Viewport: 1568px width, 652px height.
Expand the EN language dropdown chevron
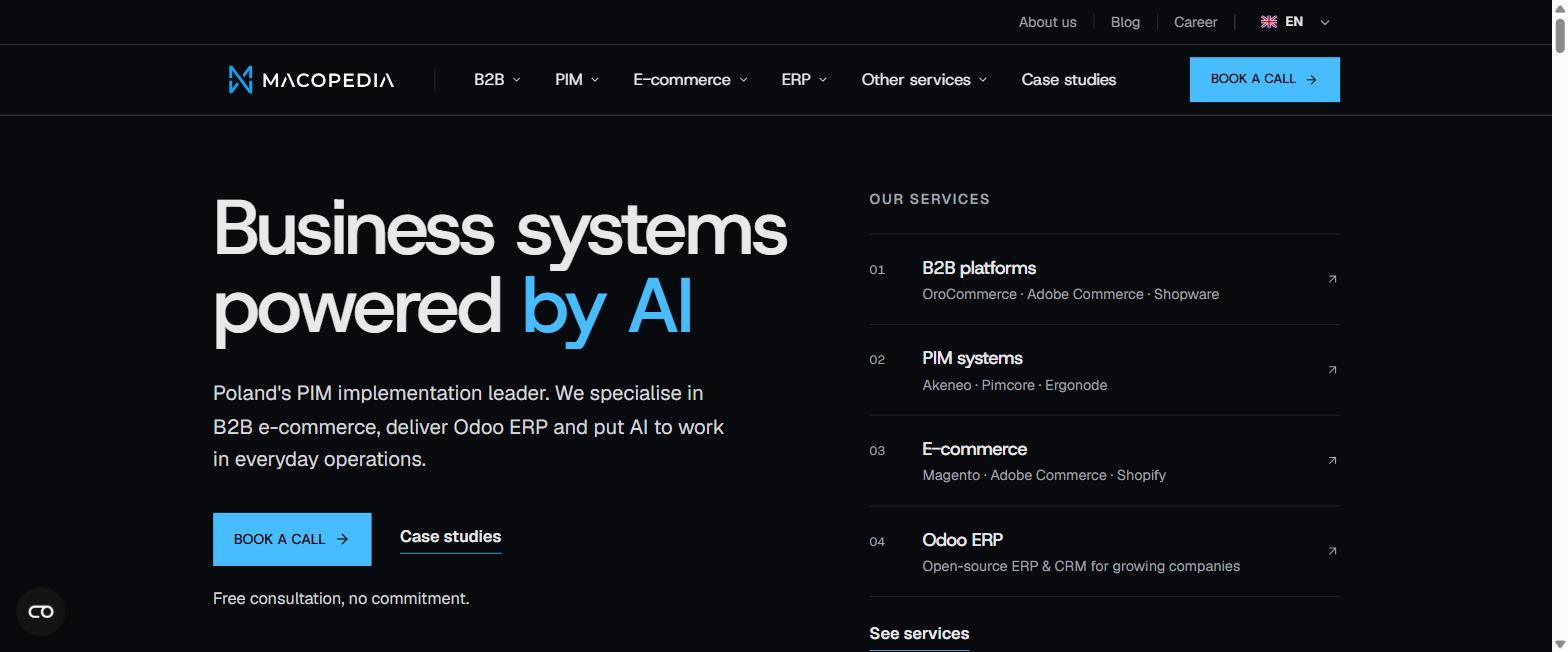[1325, 22]
